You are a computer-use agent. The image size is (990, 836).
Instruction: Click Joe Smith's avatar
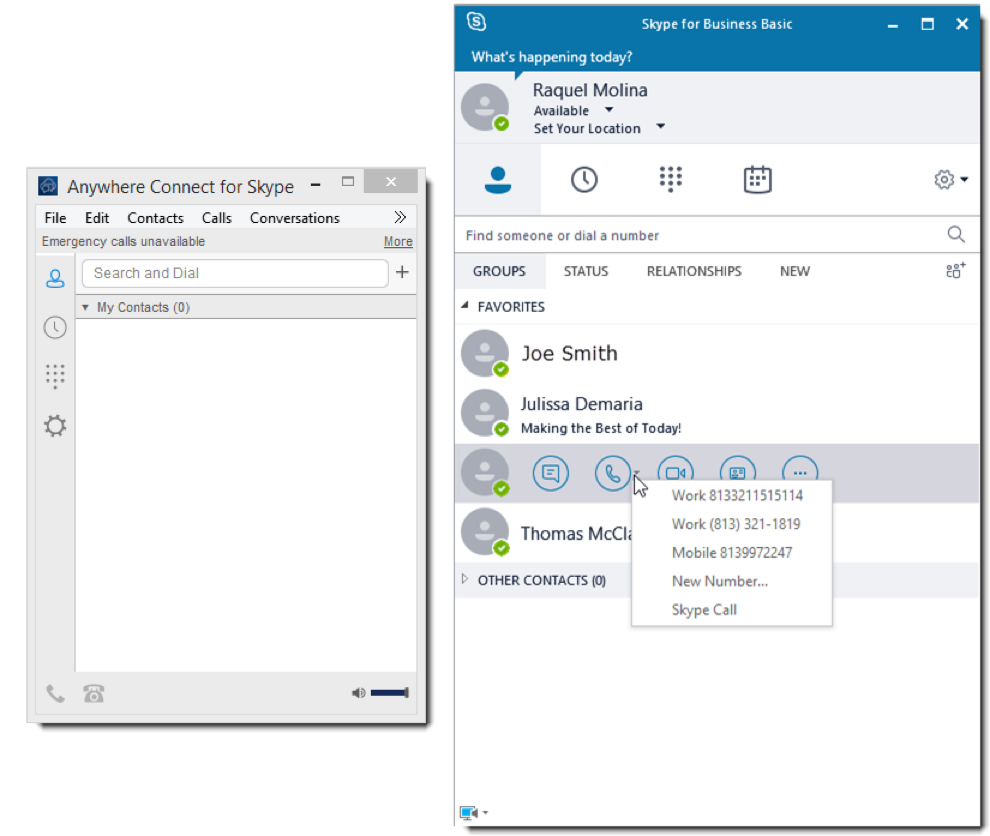[x=485, y=354]
